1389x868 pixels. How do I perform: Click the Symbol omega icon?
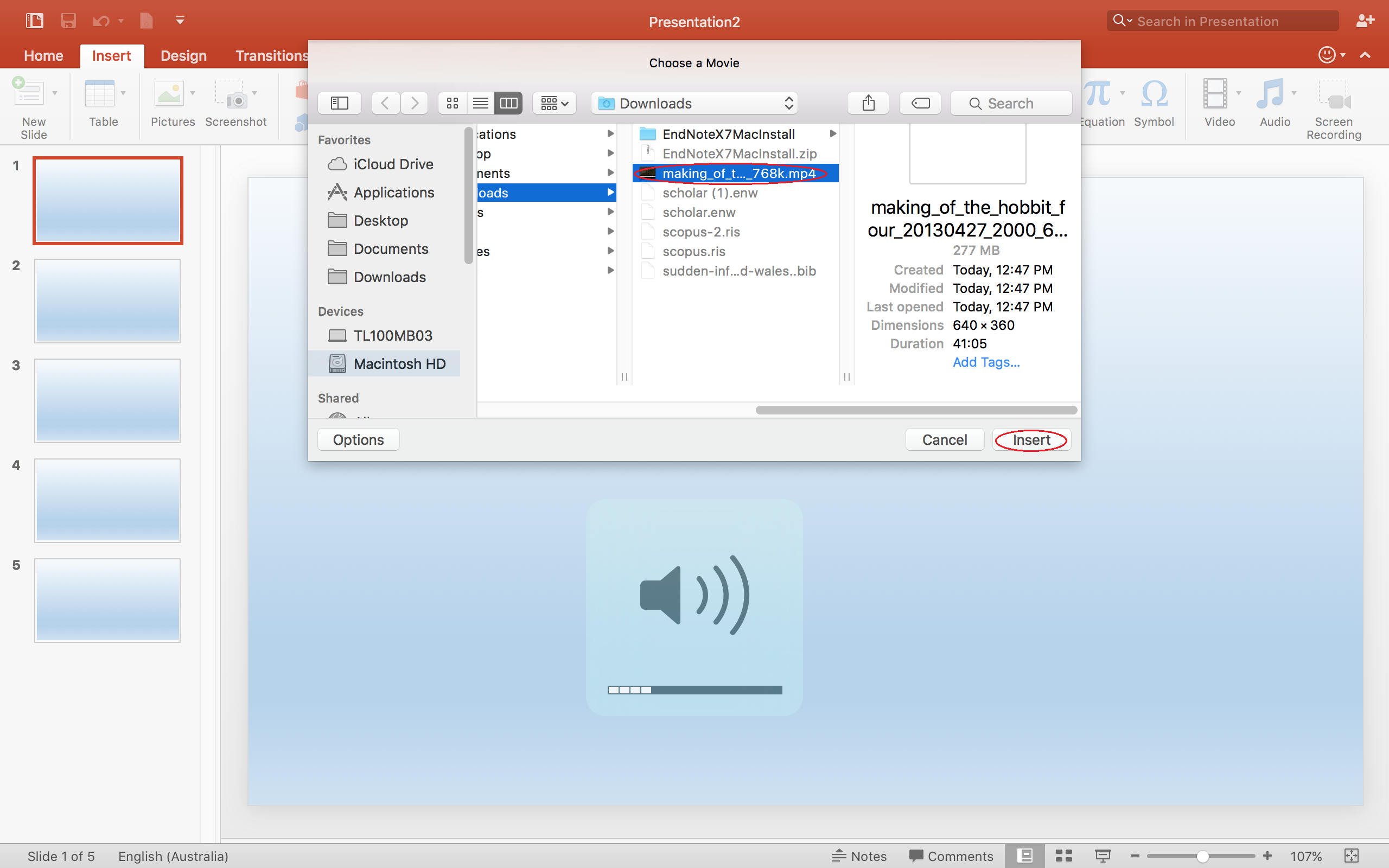(x=1154, y=93)
